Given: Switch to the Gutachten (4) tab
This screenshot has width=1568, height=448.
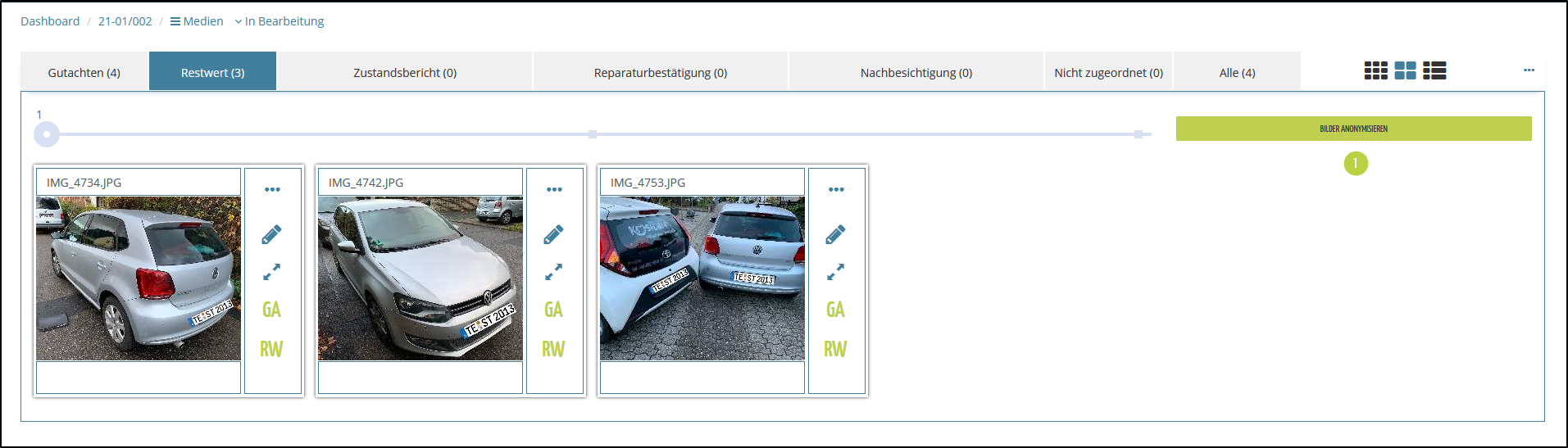Looking at the screenshot, I should click(x=84, y=73).
